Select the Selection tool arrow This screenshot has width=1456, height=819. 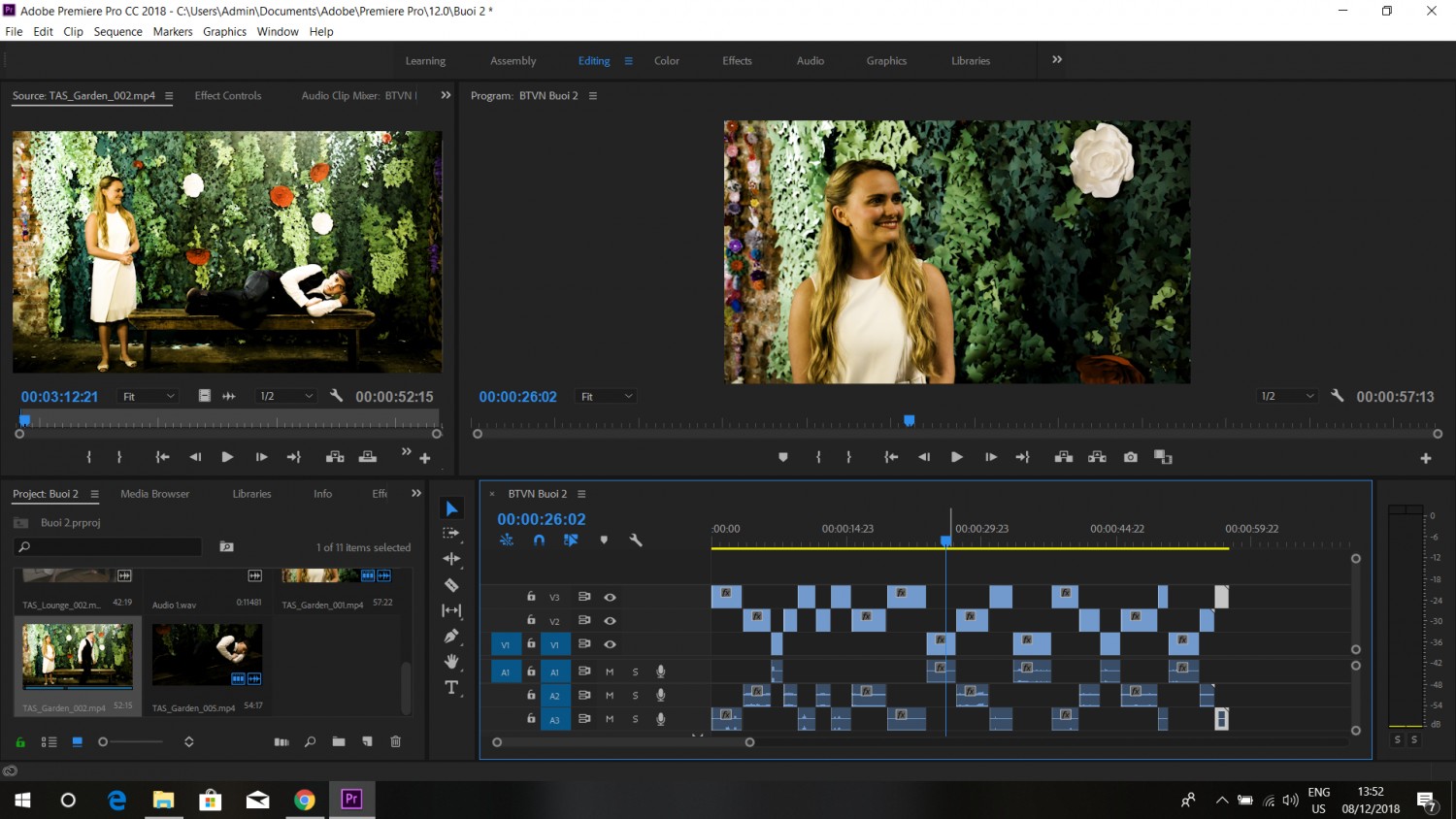click(451, 508)
